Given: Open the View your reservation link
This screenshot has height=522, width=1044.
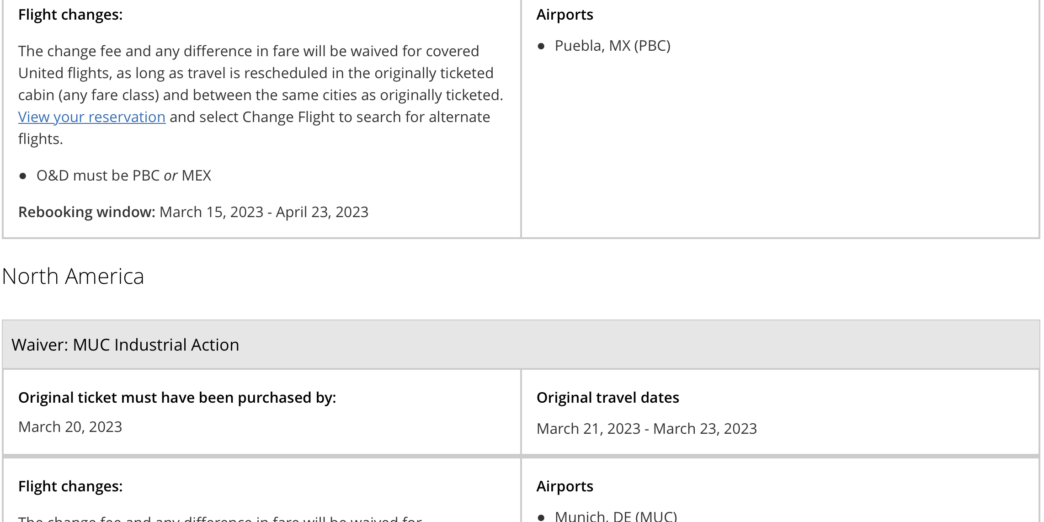Looking at the screenshot, I should coord(92,117).
